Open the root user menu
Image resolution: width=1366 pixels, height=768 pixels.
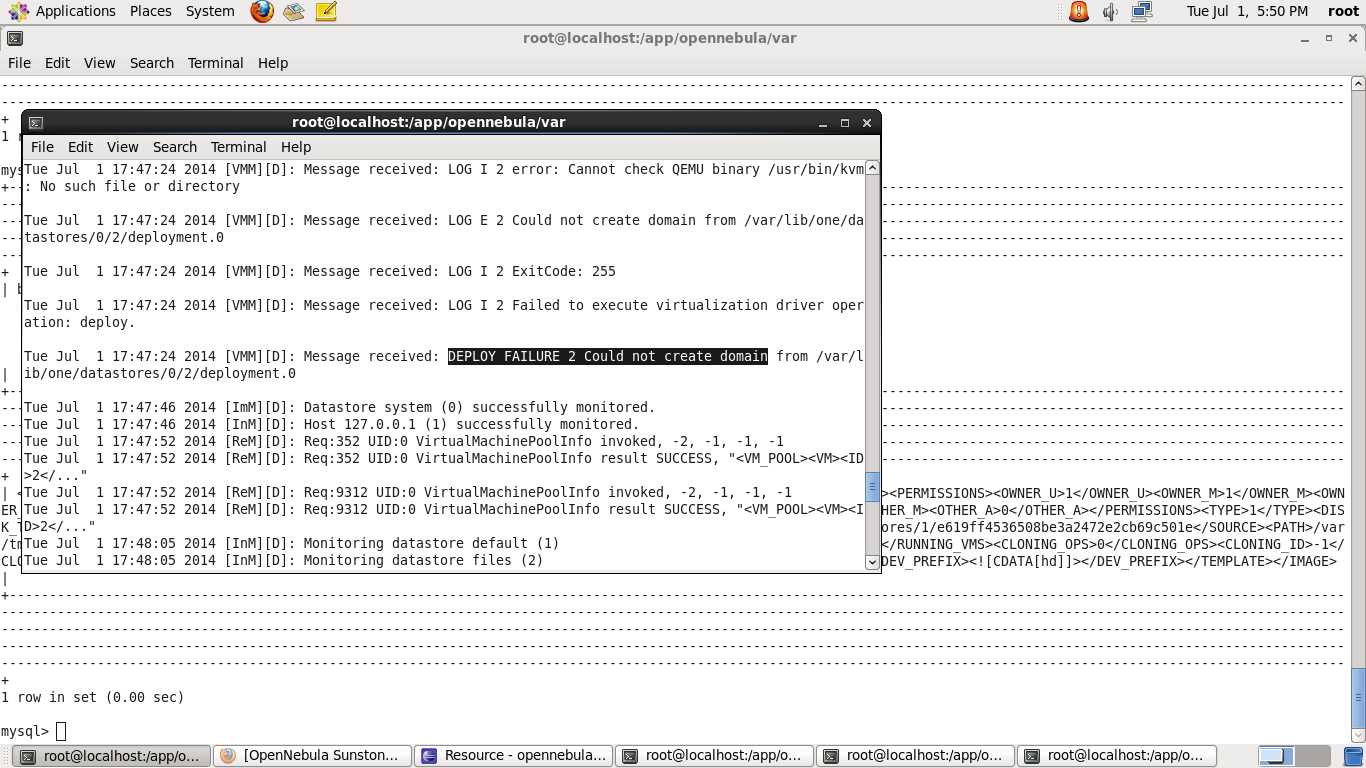click(1343, 11)
